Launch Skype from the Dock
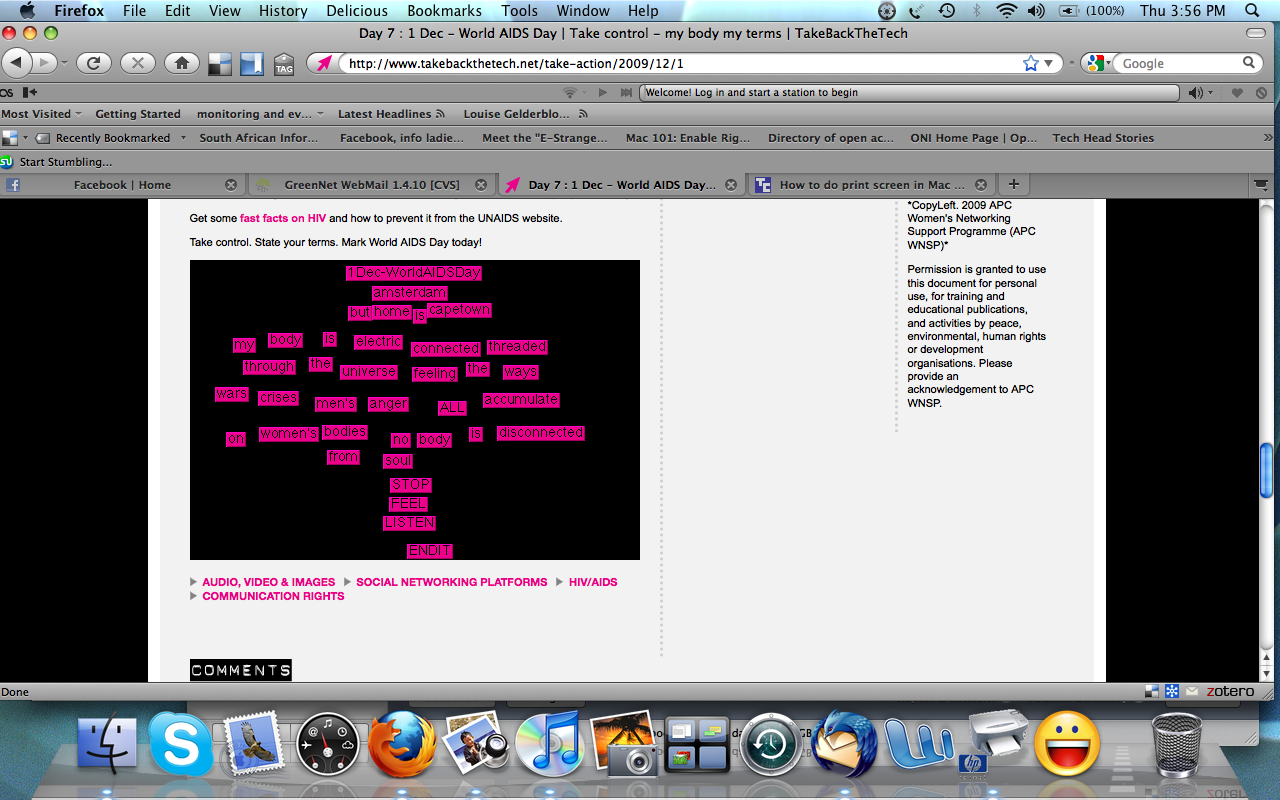This screenshot has height=800, width=1280. click(181, 745)
